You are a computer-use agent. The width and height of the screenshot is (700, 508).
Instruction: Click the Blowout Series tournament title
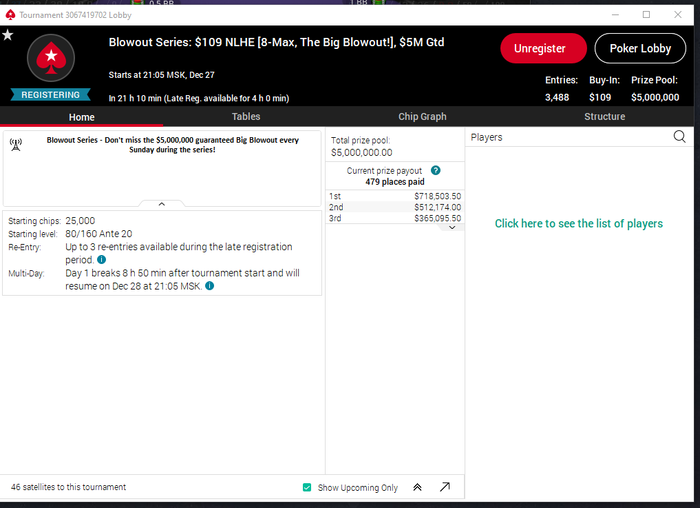pos(276,42)
